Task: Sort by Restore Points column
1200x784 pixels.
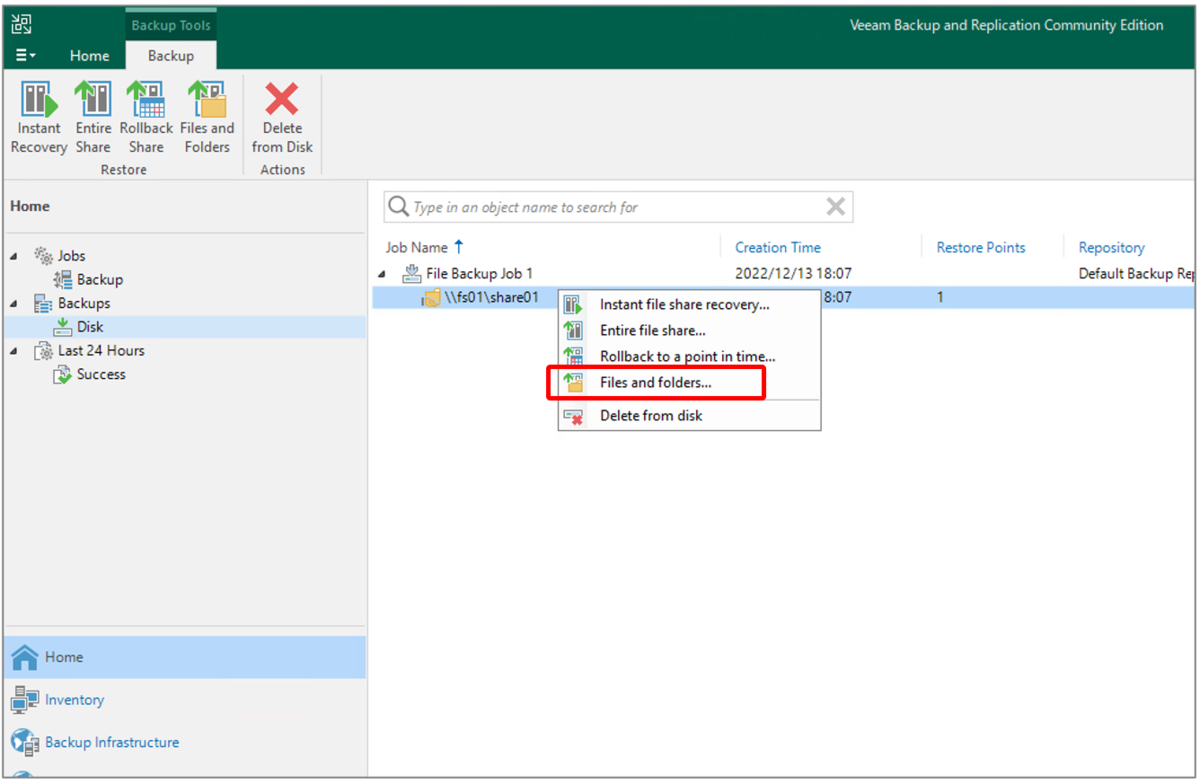Action: pos(981,248)
